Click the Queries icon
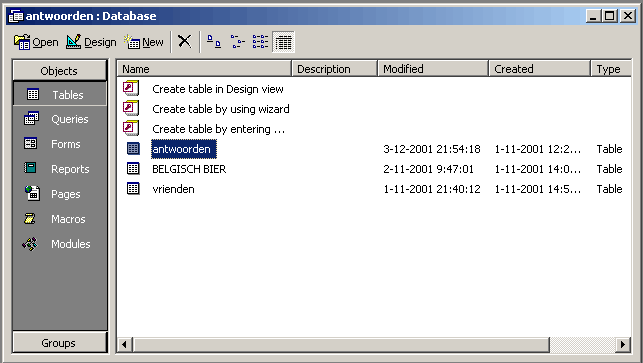Viewport: 643px width, 363px height. 32,119
